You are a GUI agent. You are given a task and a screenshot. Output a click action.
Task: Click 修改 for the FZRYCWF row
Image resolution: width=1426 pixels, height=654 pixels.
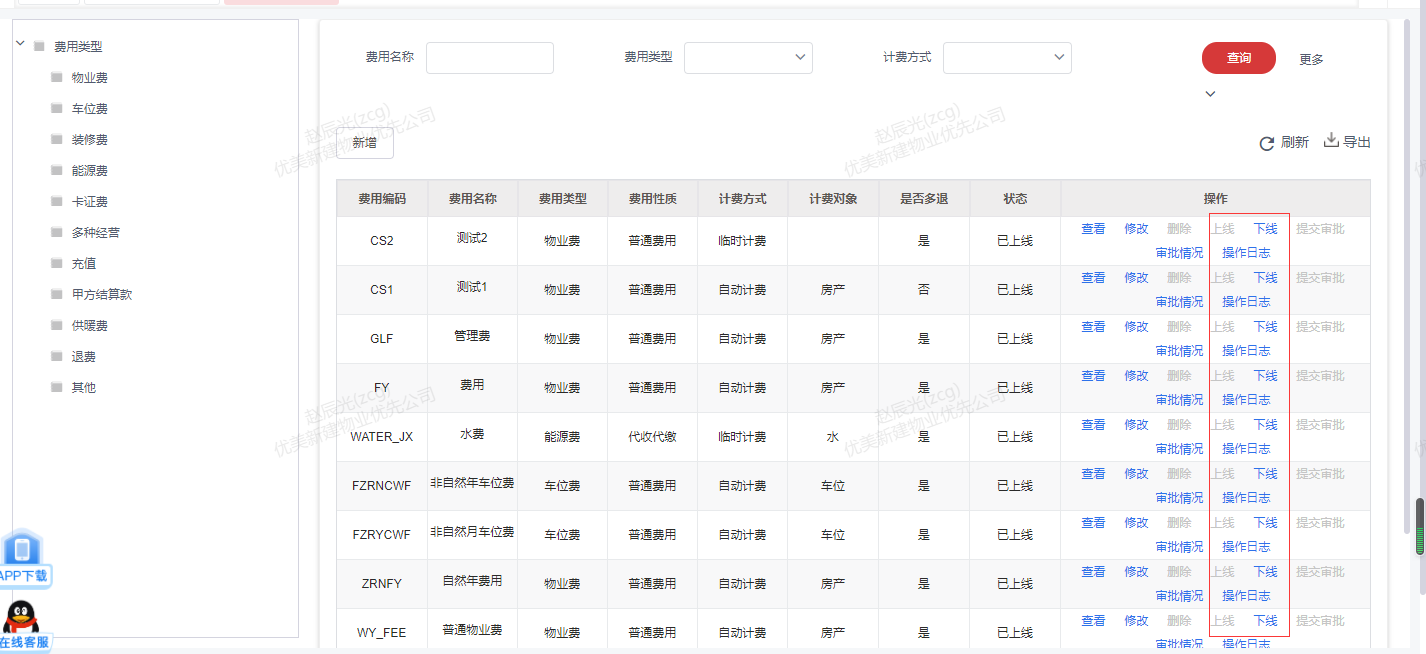click(1136, 523)
